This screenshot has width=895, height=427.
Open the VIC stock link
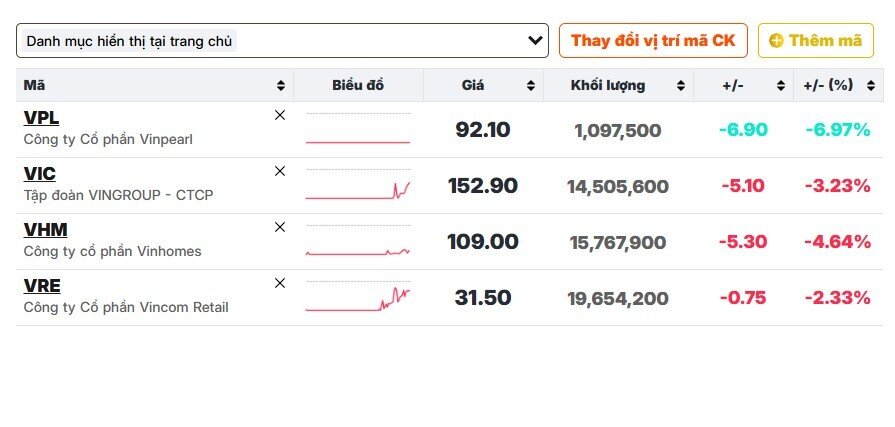click(x=40, y=174)
